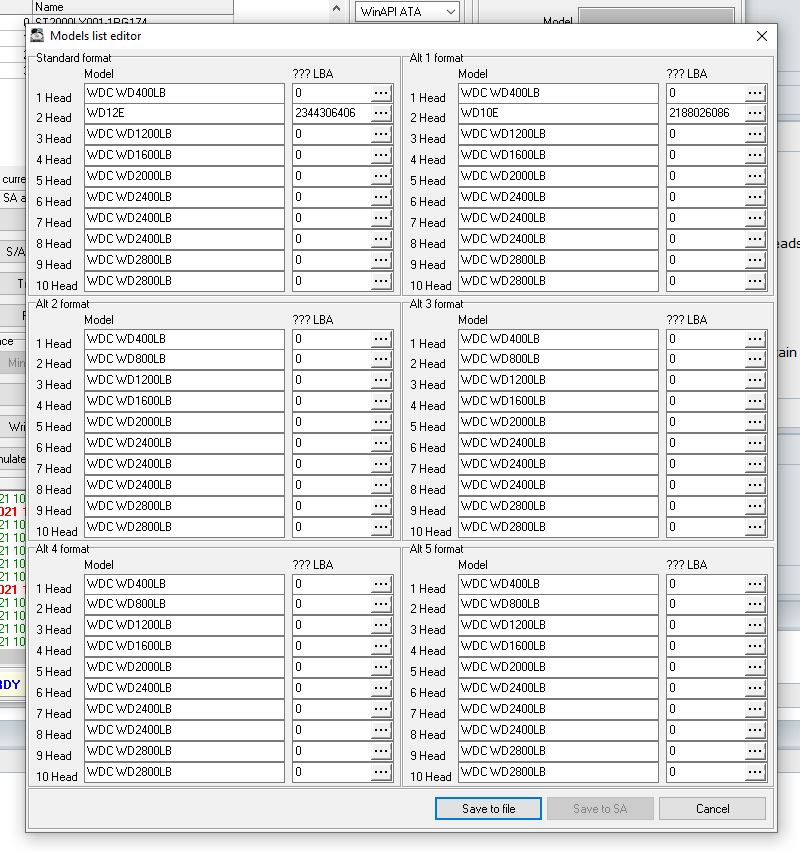Open LBA browse button for Alt 1 format 1 Head
The height and width of the screenshot is (852, 800).
[755, 93]
